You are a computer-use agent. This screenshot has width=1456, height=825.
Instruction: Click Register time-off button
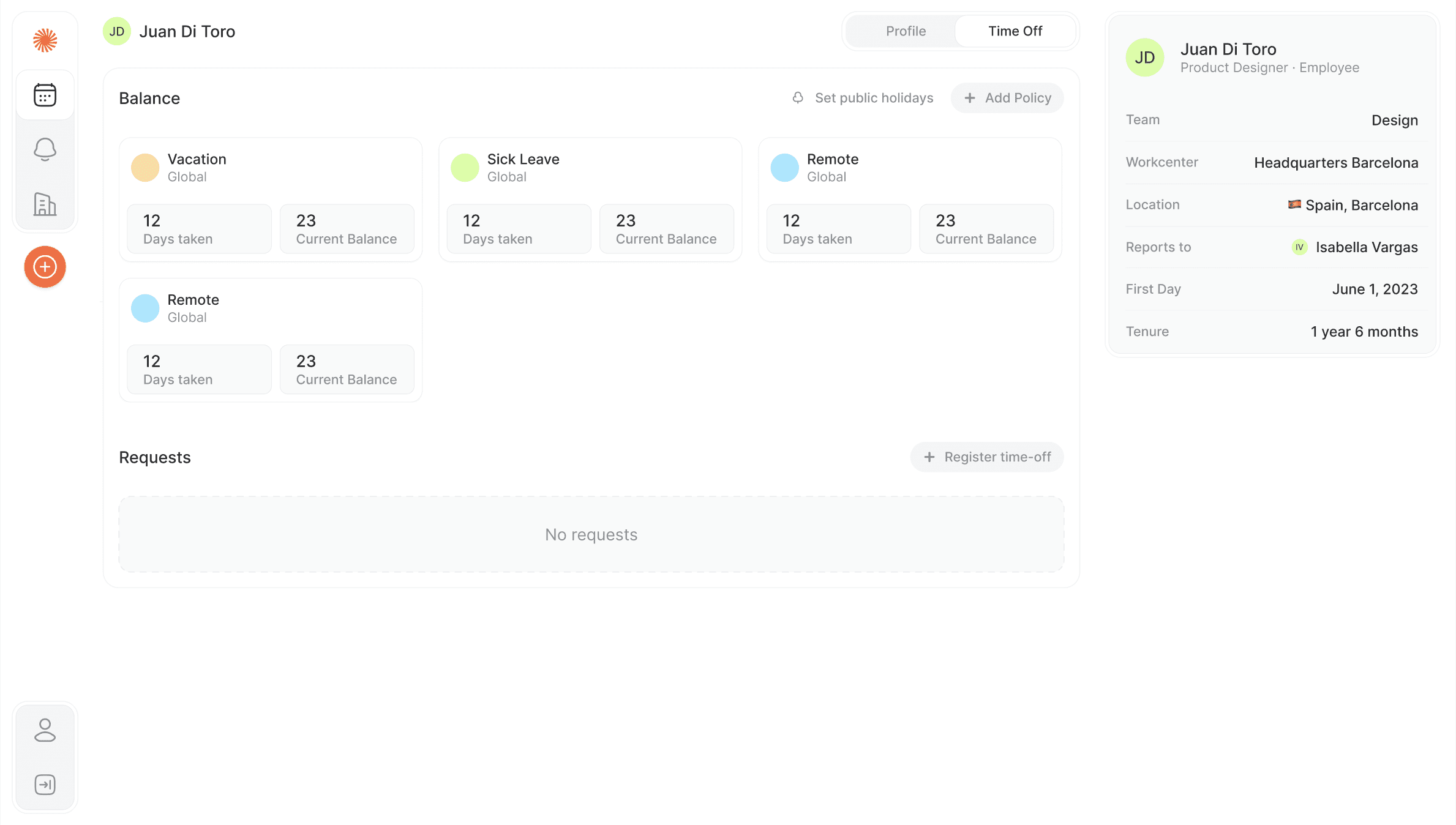tap(986, 457)
